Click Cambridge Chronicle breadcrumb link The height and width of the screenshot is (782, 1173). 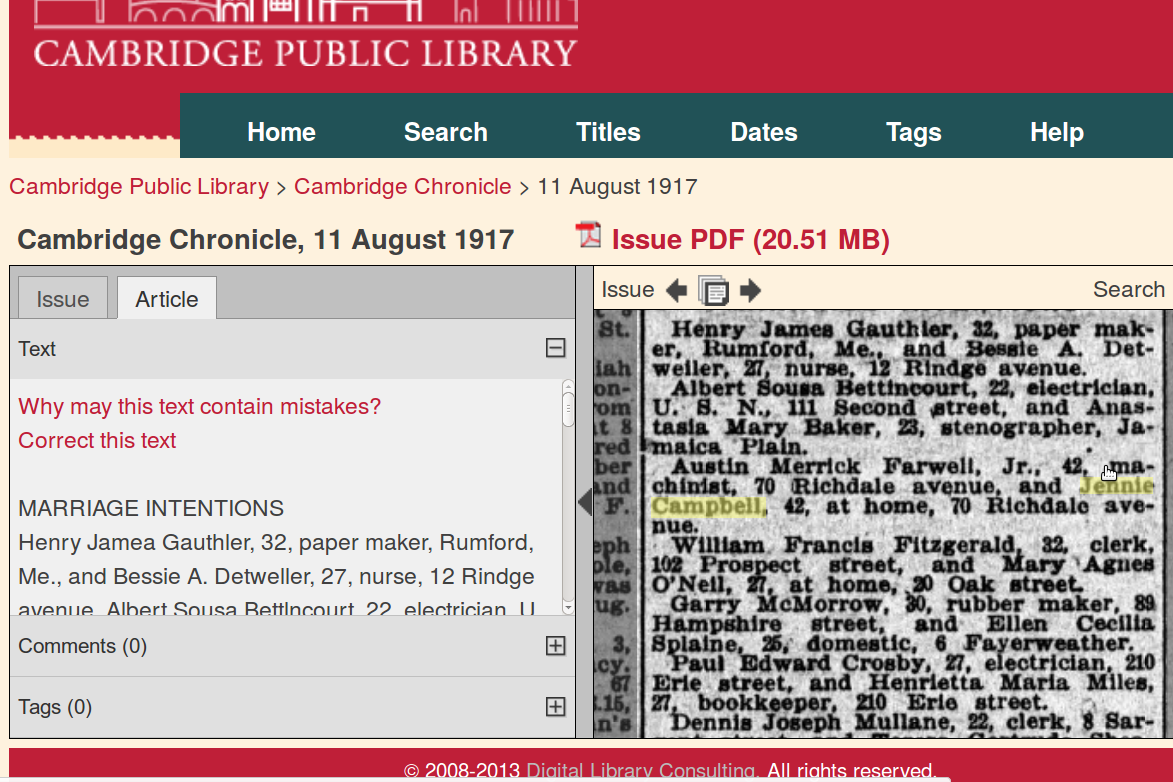coord(402,187)
